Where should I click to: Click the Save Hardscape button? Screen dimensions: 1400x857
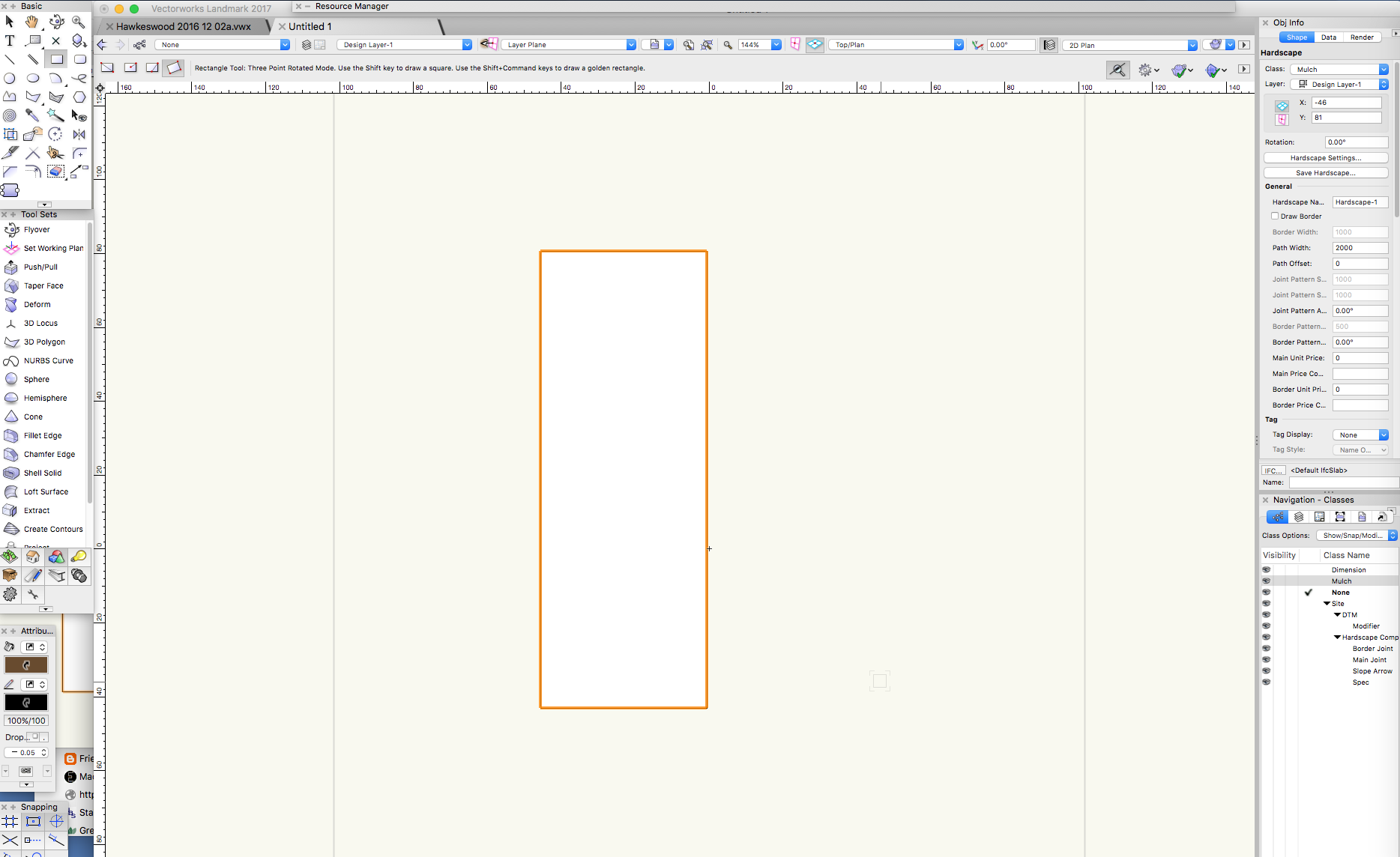tap(1325, 172)
